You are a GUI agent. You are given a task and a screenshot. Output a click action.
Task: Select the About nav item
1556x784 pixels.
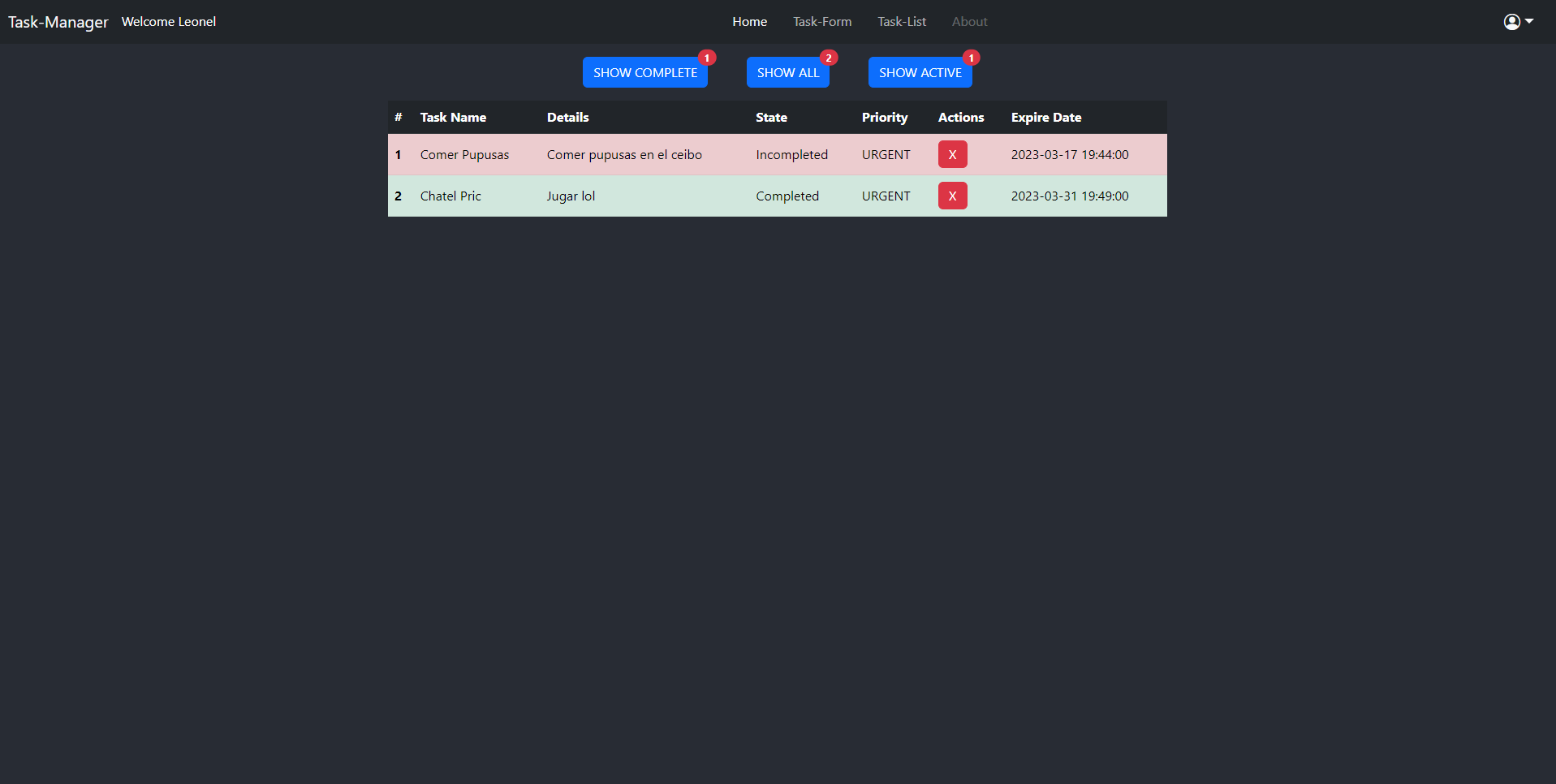click(x=969, y=21)
